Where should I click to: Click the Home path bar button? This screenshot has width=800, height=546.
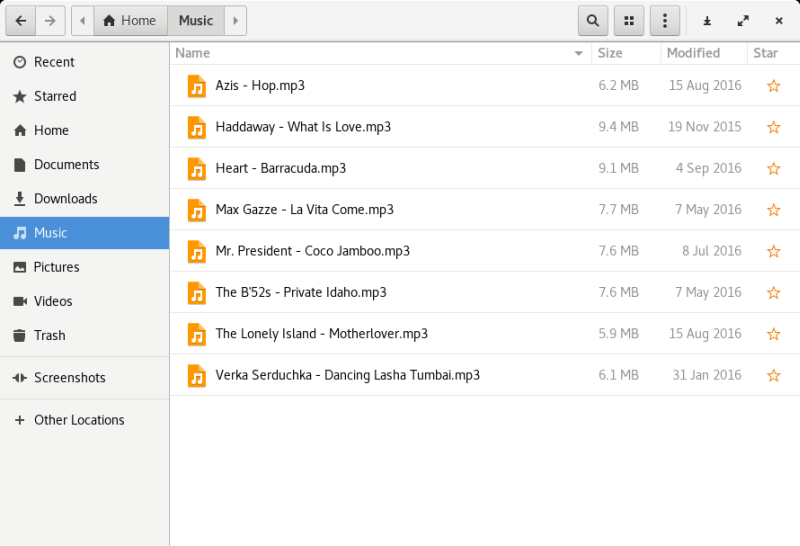click(x=130, y=20)
